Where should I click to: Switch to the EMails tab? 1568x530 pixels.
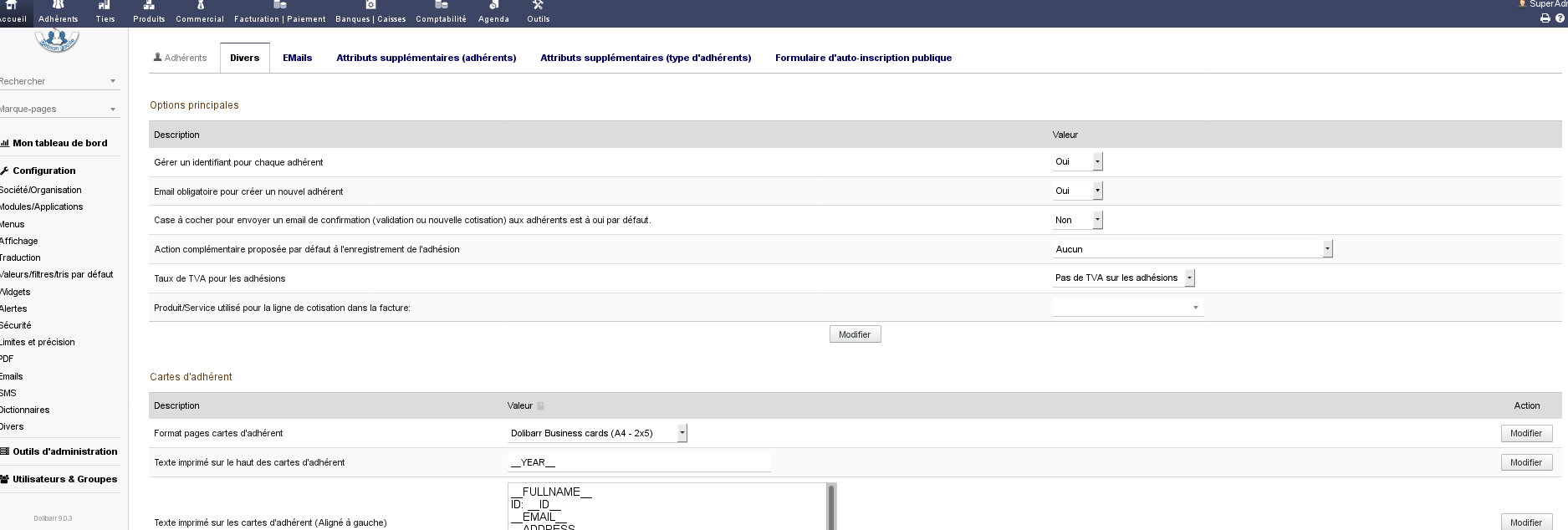point(297,58)
